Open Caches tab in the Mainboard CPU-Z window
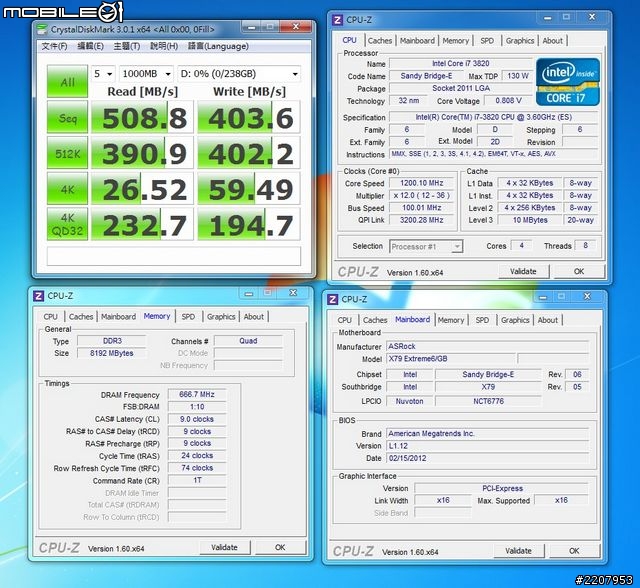The height and width of the screenshot is (588, 640). pyautogui.click(x=375, y=320)
